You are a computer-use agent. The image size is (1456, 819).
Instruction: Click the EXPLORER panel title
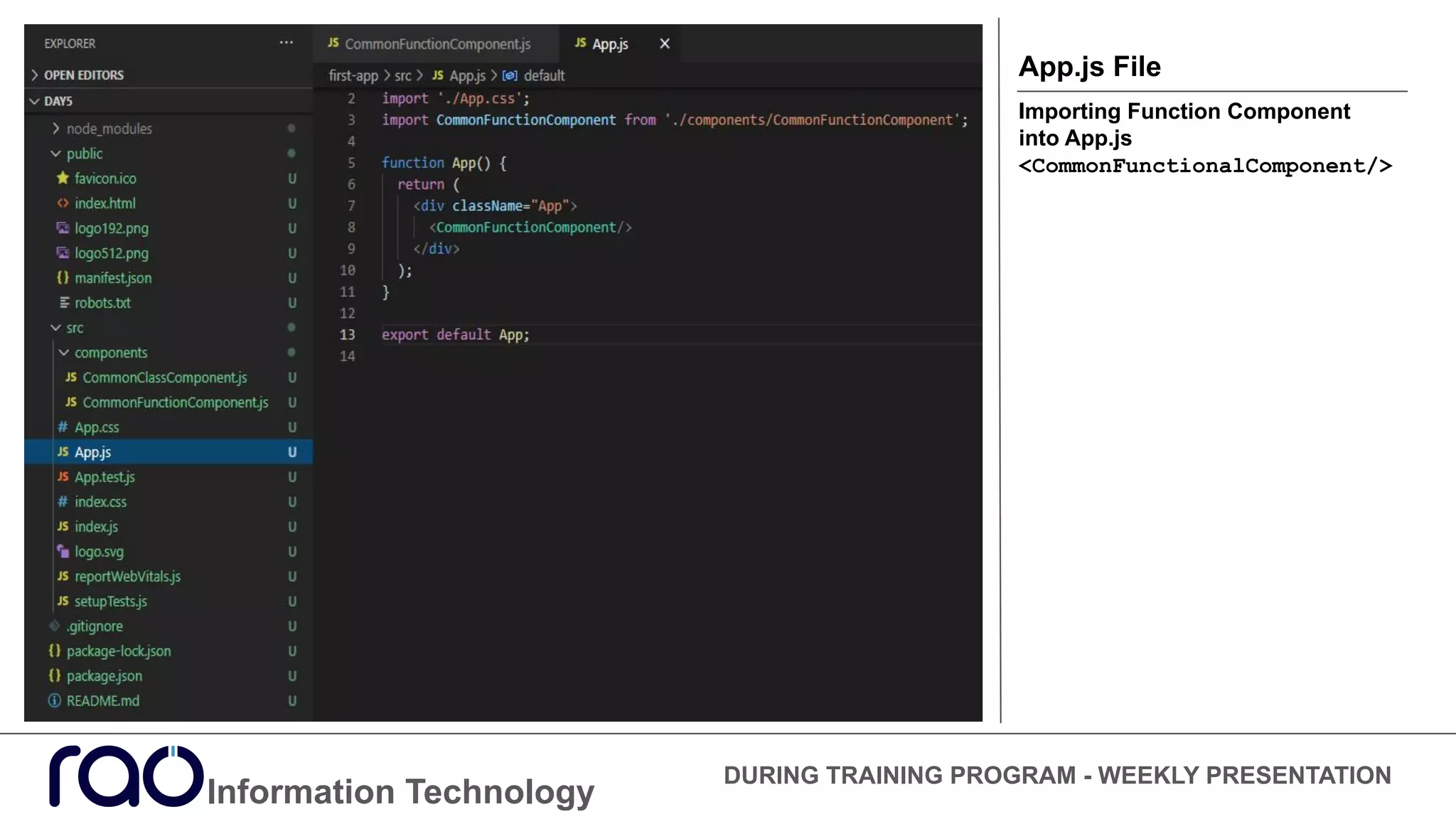coord(70,43)
